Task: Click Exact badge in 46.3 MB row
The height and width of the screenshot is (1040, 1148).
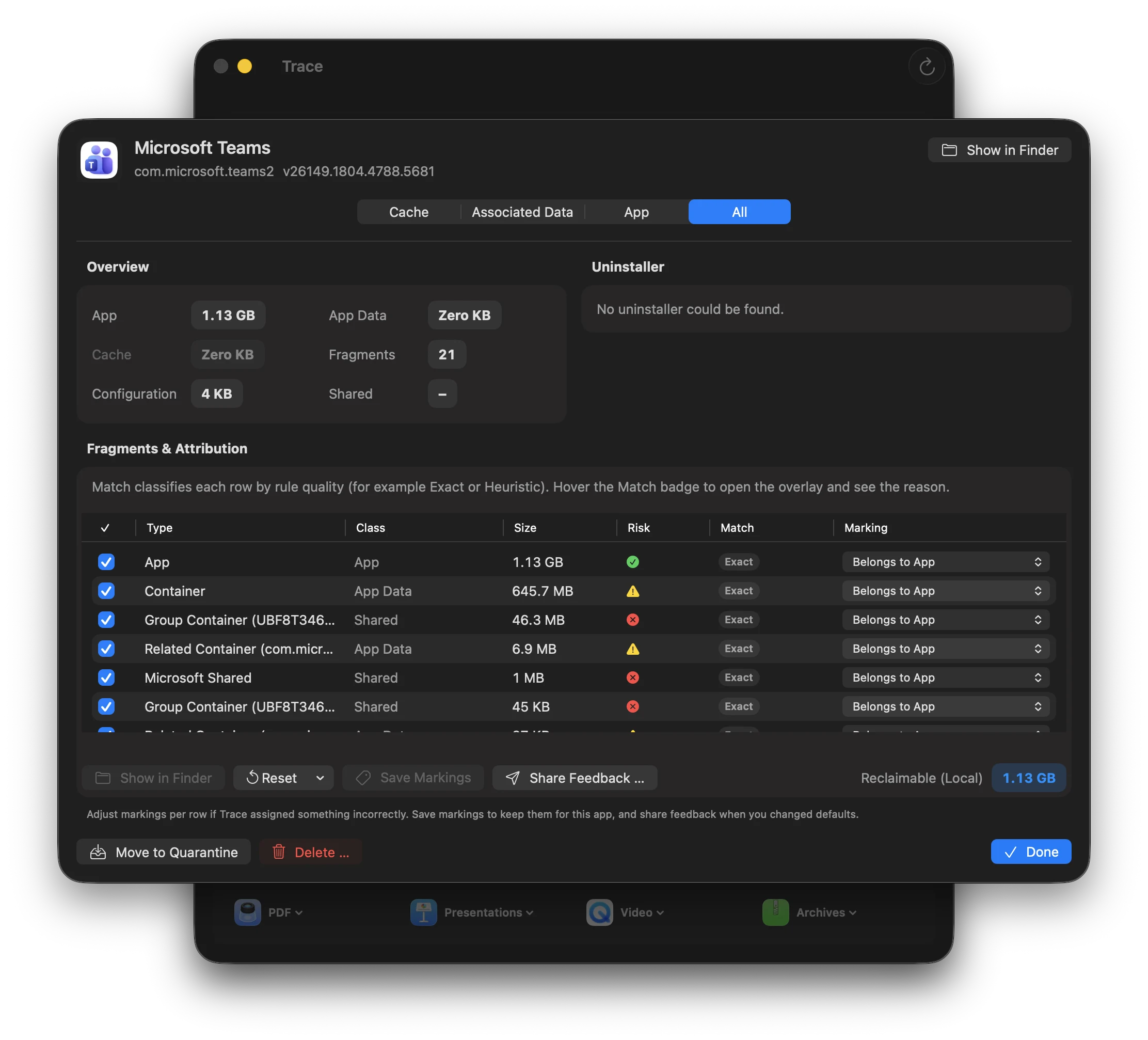Action: 739,620
